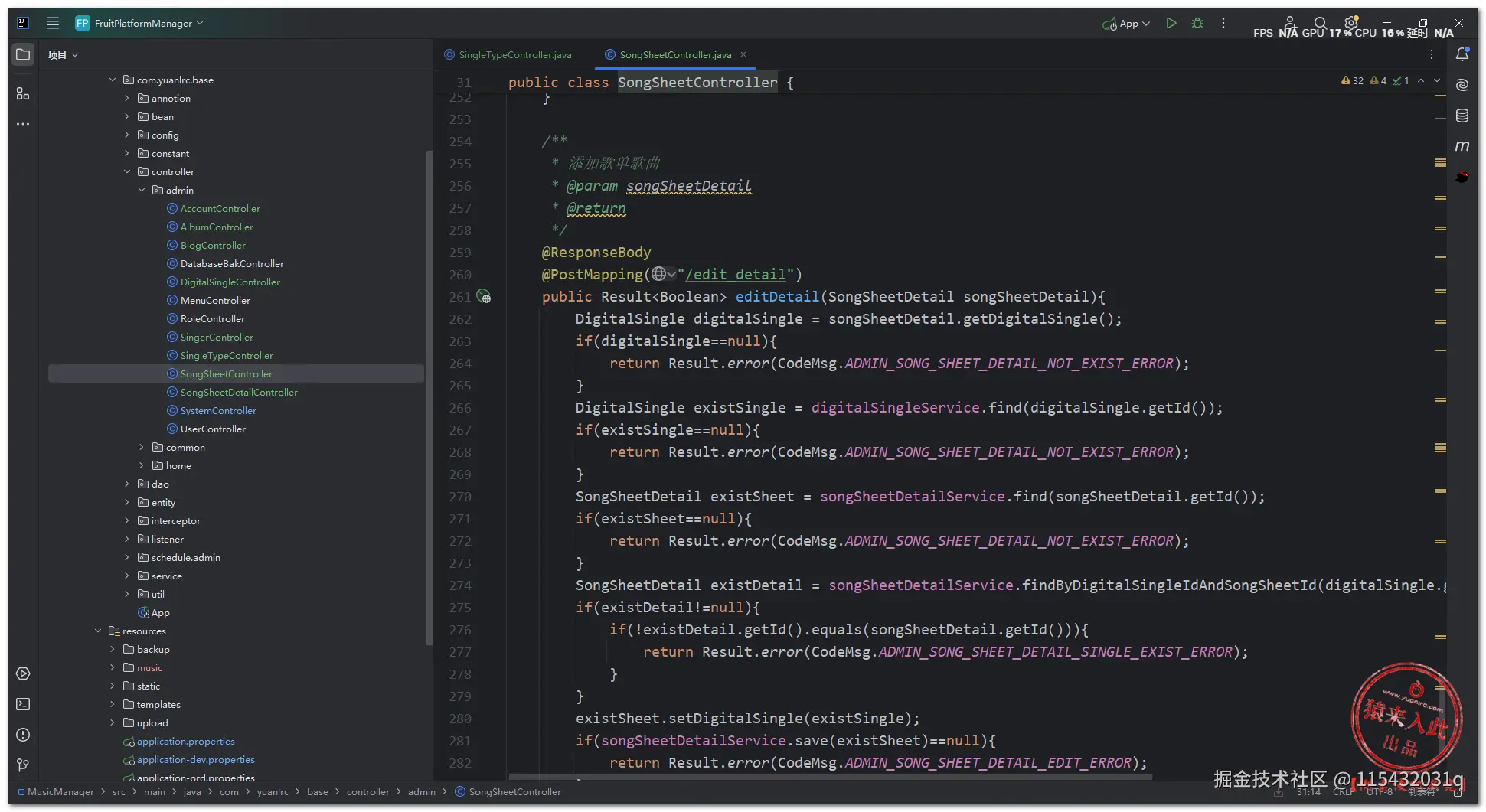Expand the templates folder
The height and width of the screenshot is (812, 1486).
click(113, 704)
